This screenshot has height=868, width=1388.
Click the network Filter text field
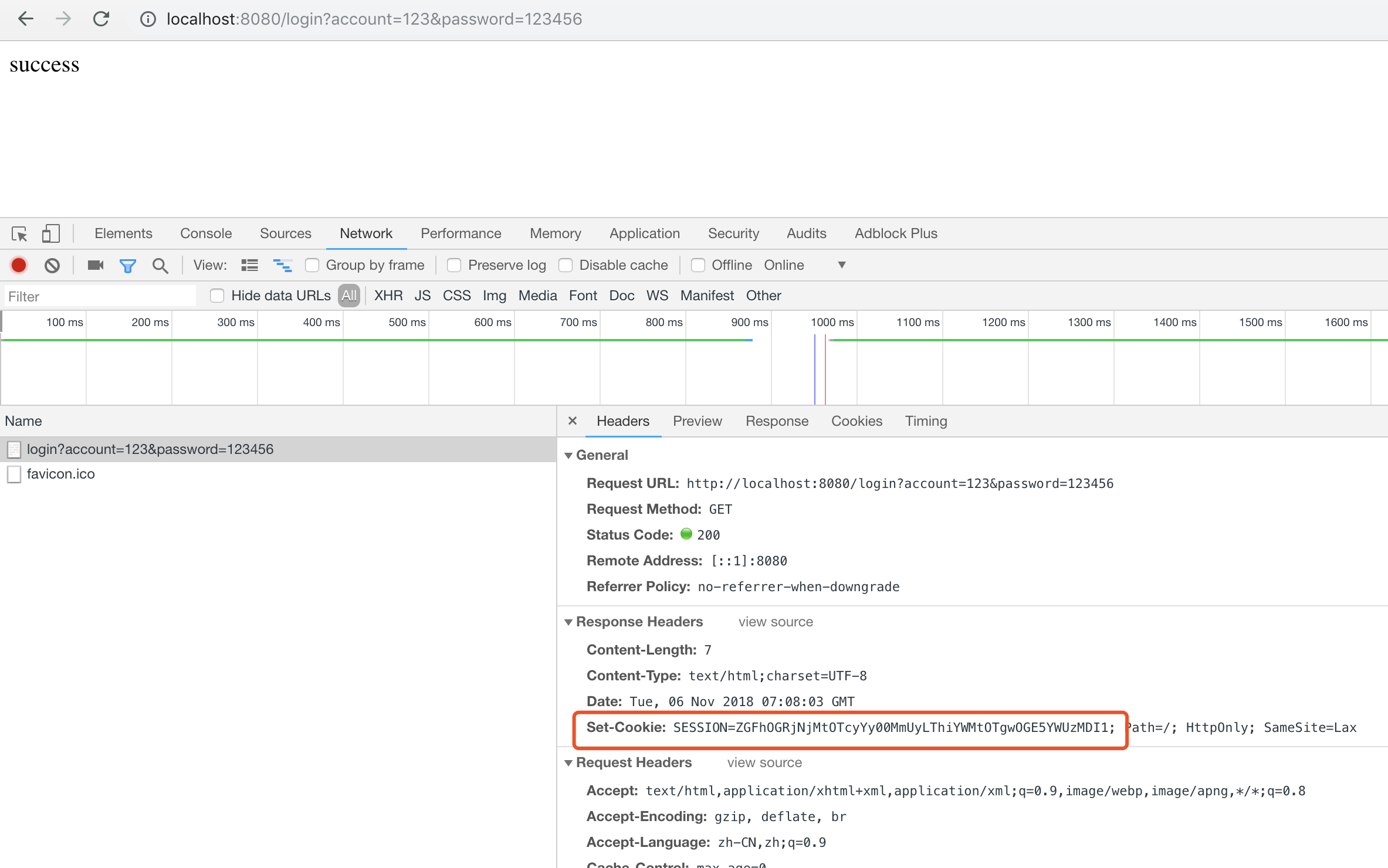(100, 296)
